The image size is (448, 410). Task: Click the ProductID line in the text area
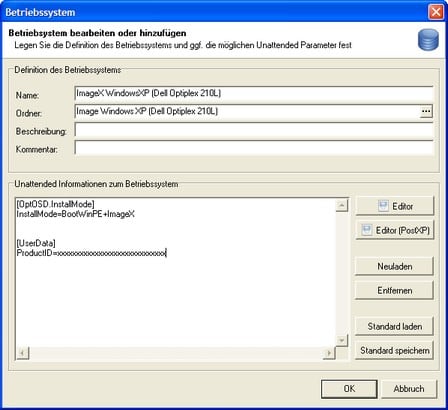[91, 253]
